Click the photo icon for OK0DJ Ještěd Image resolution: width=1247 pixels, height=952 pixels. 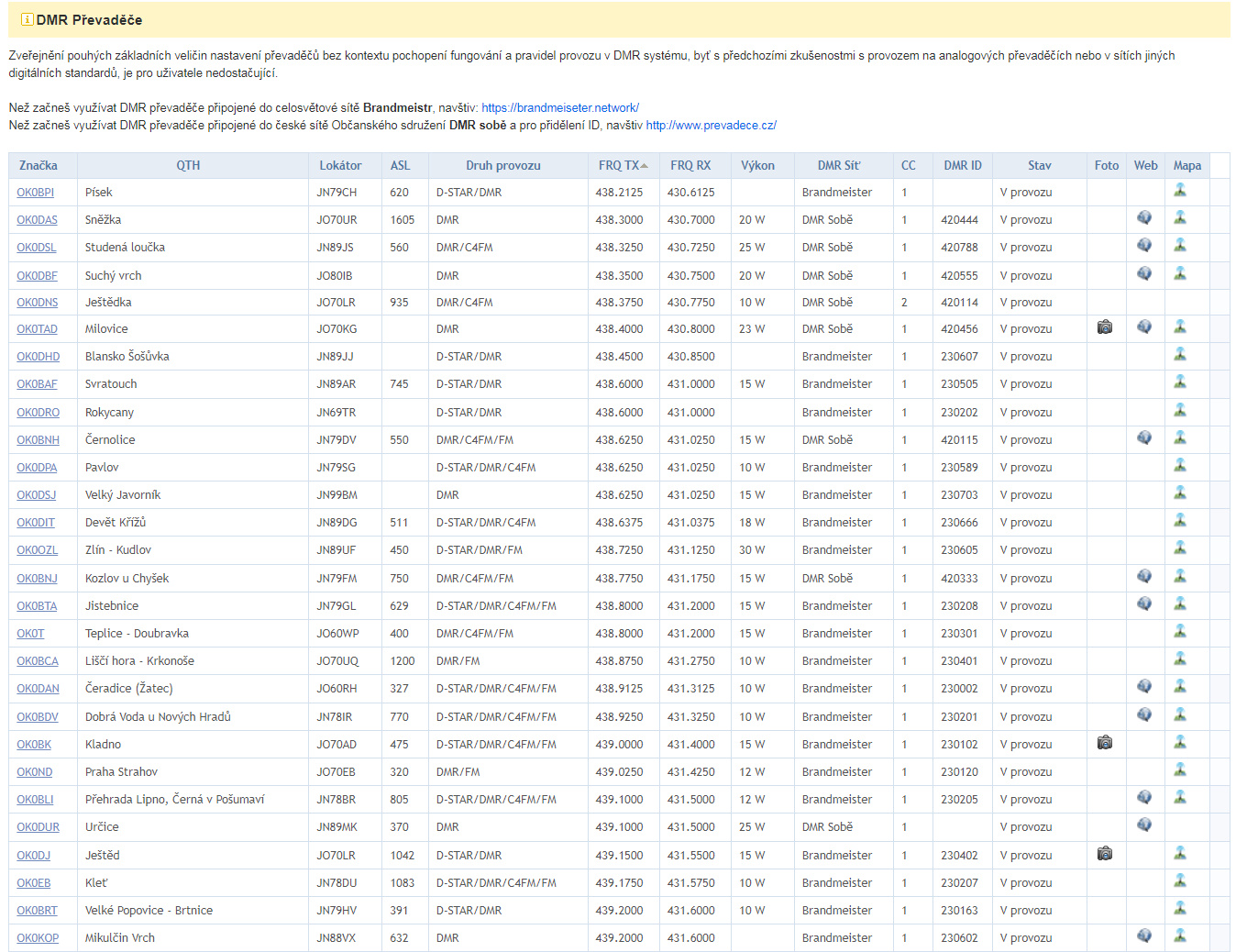[x=1105, y=854]
